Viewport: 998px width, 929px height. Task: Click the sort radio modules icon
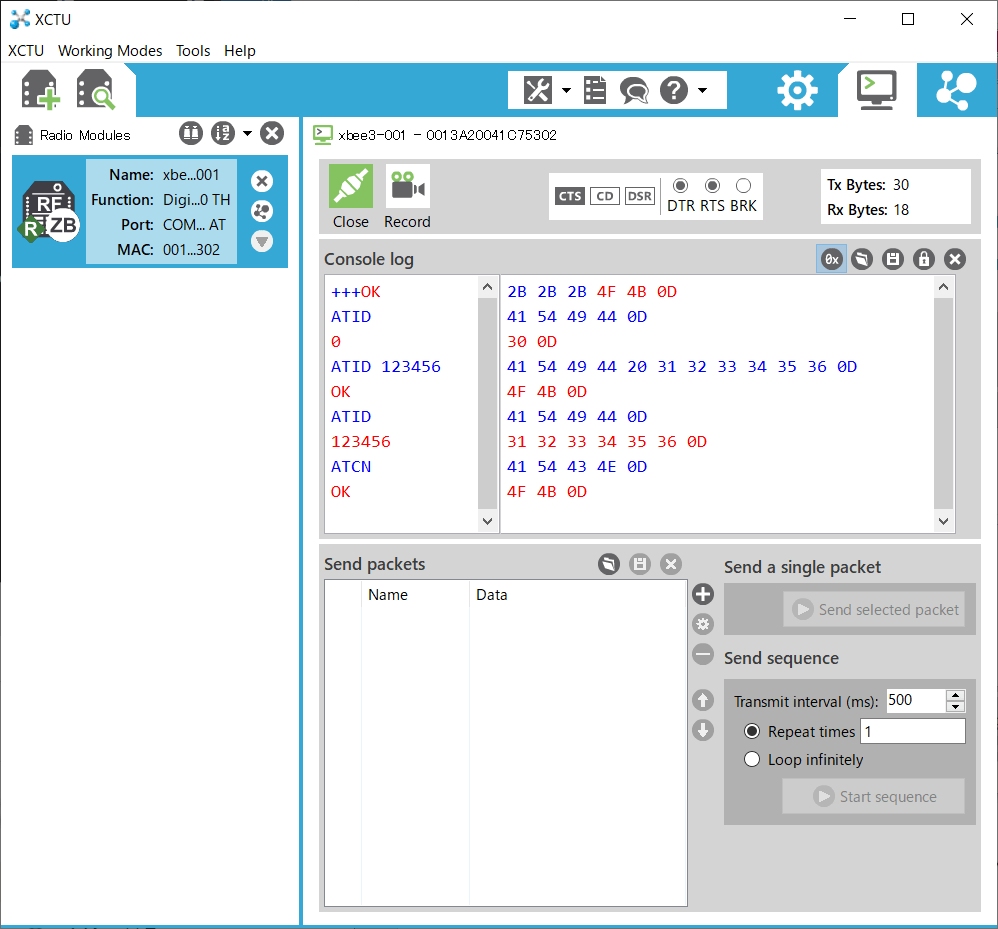tap(223, 134)
